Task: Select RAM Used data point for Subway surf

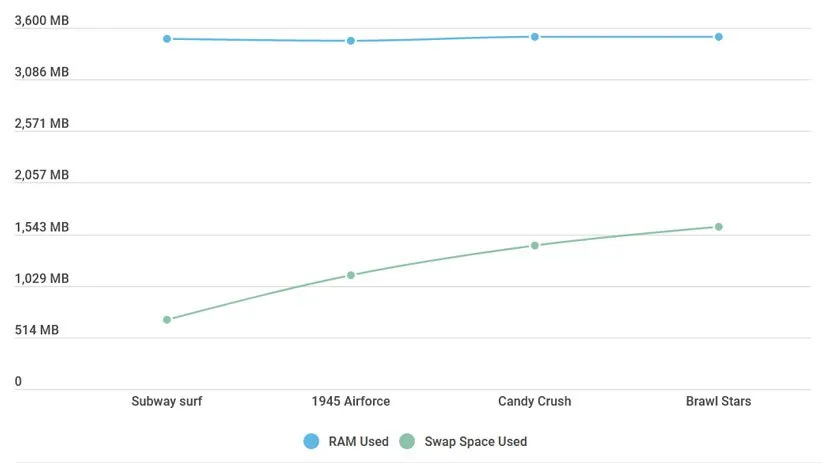Action: click(167, 39)
